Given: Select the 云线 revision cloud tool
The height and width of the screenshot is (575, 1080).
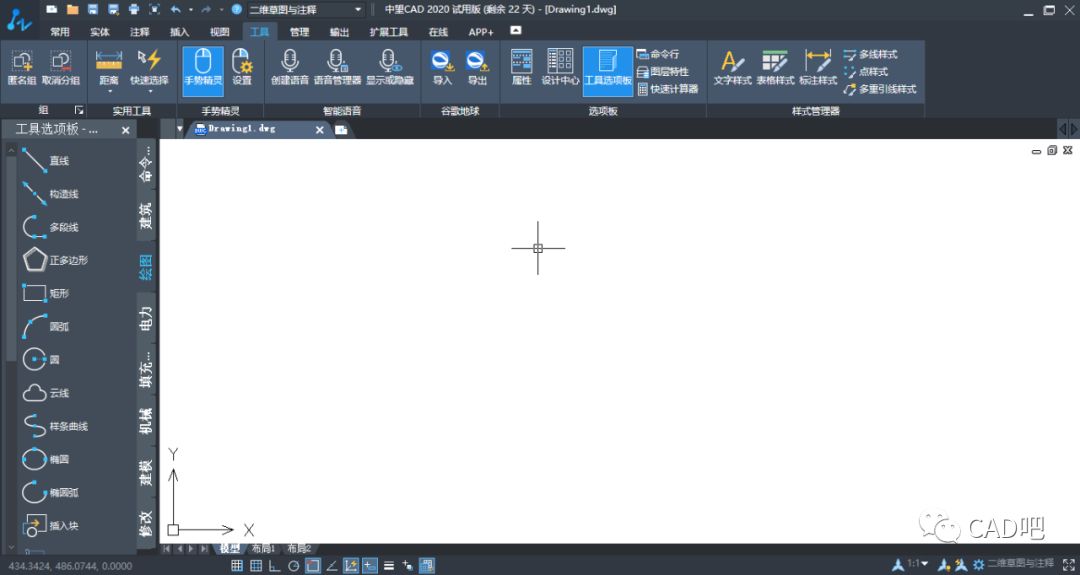Looking at the screenshot, I should [45, 393].
